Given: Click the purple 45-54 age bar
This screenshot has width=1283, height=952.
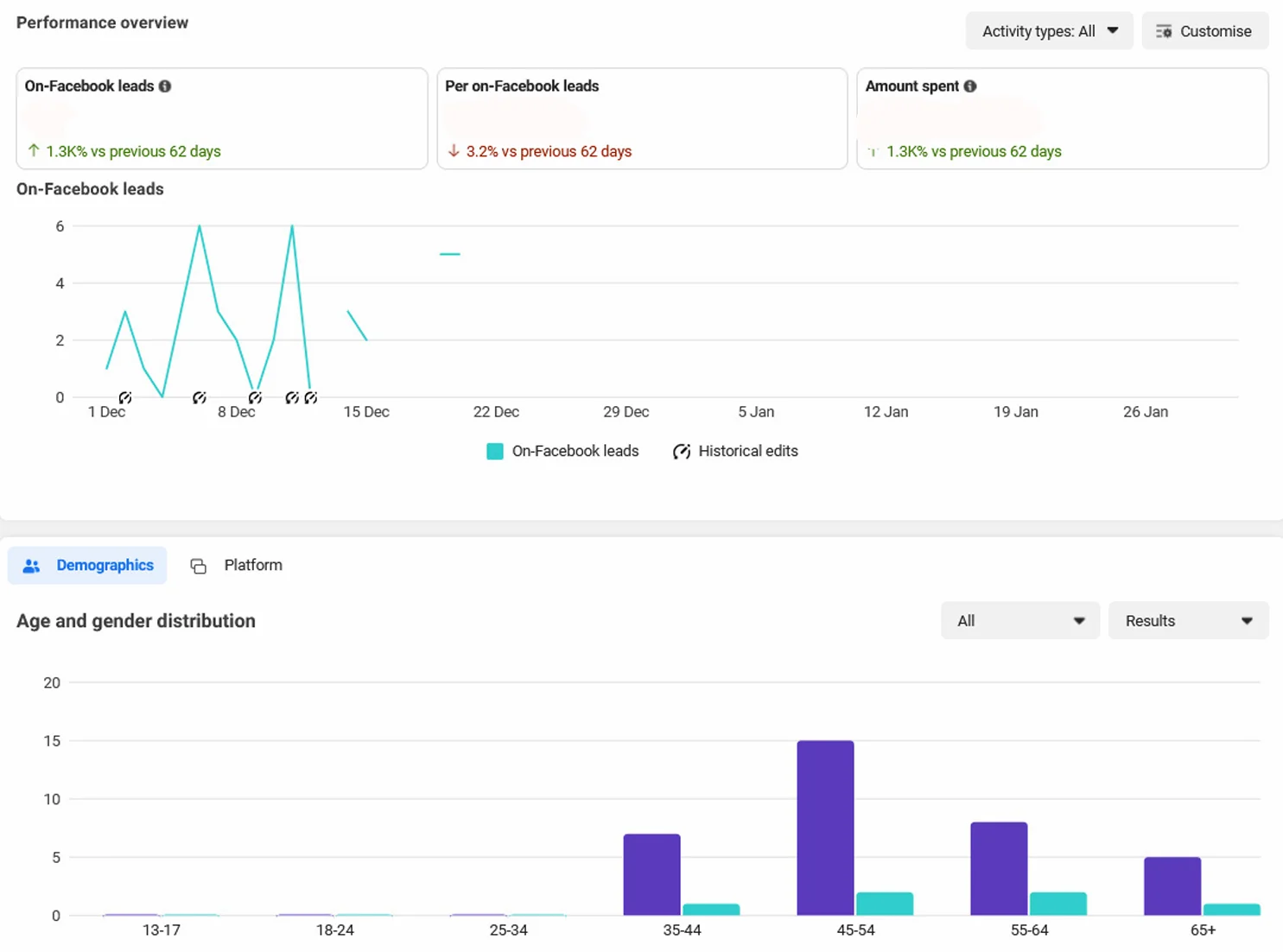Looking at the screenshot, I should [825, 828].
